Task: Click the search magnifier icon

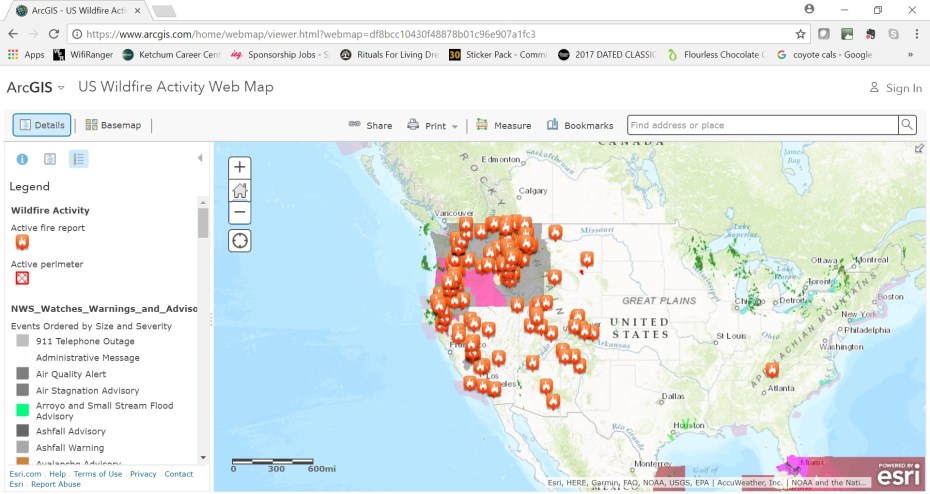Action: (x=906, y=125)
